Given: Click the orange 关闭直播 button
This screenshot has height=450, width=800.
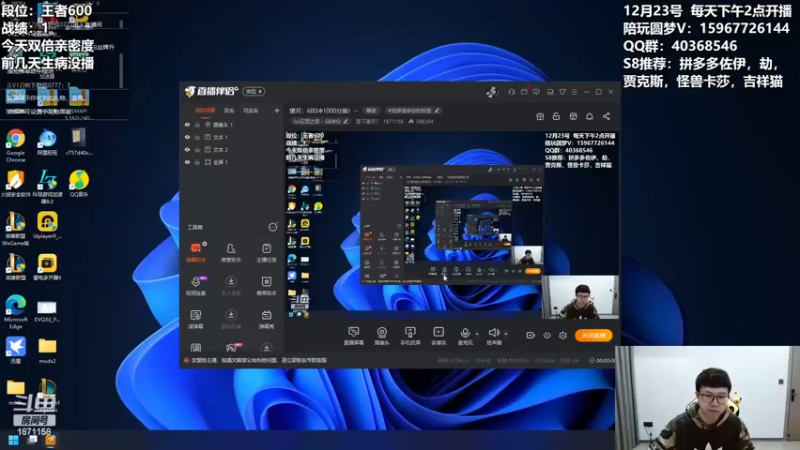Looking at the screenshot, I should pyautogui.click(x=593, y=335).
